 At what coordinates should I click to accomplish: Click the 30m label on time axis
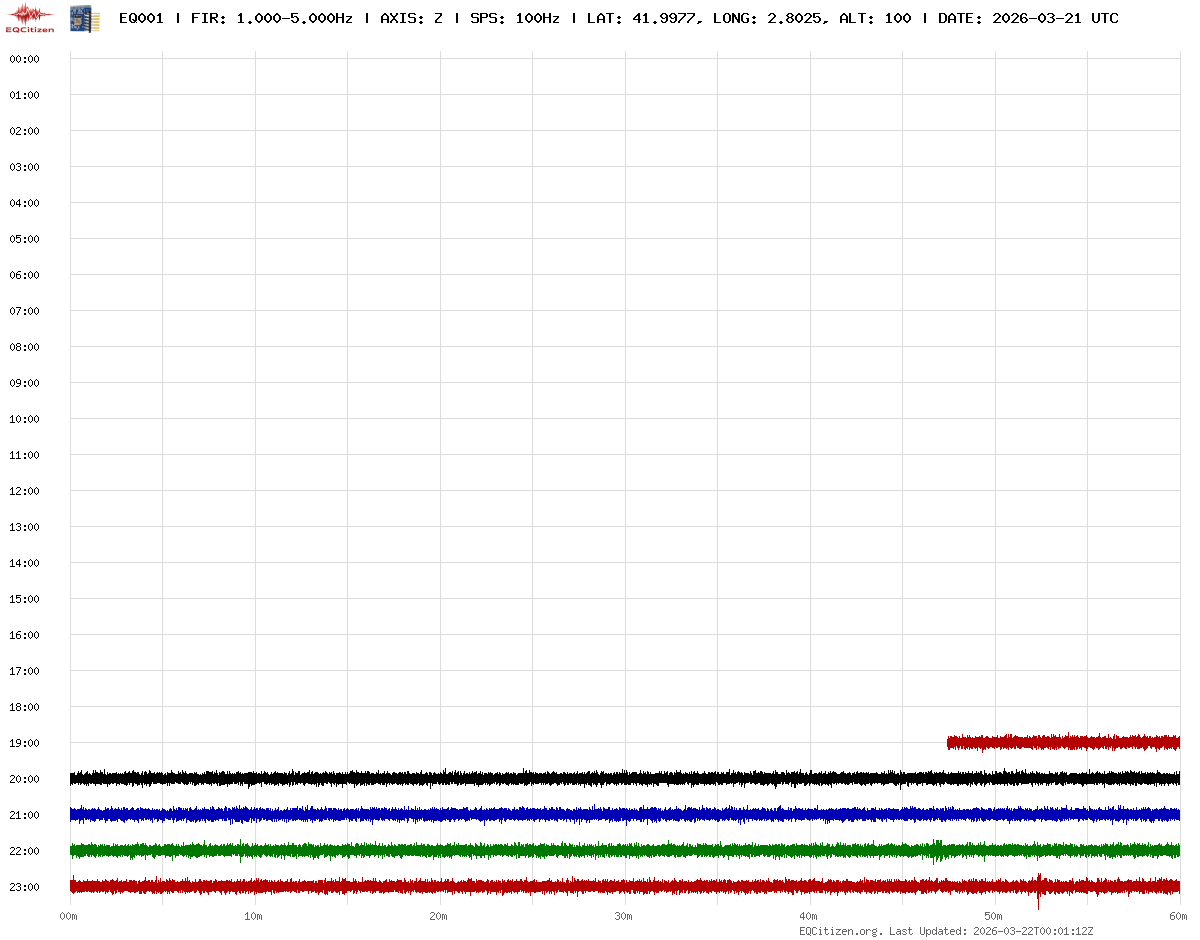(x=624, y=916)
